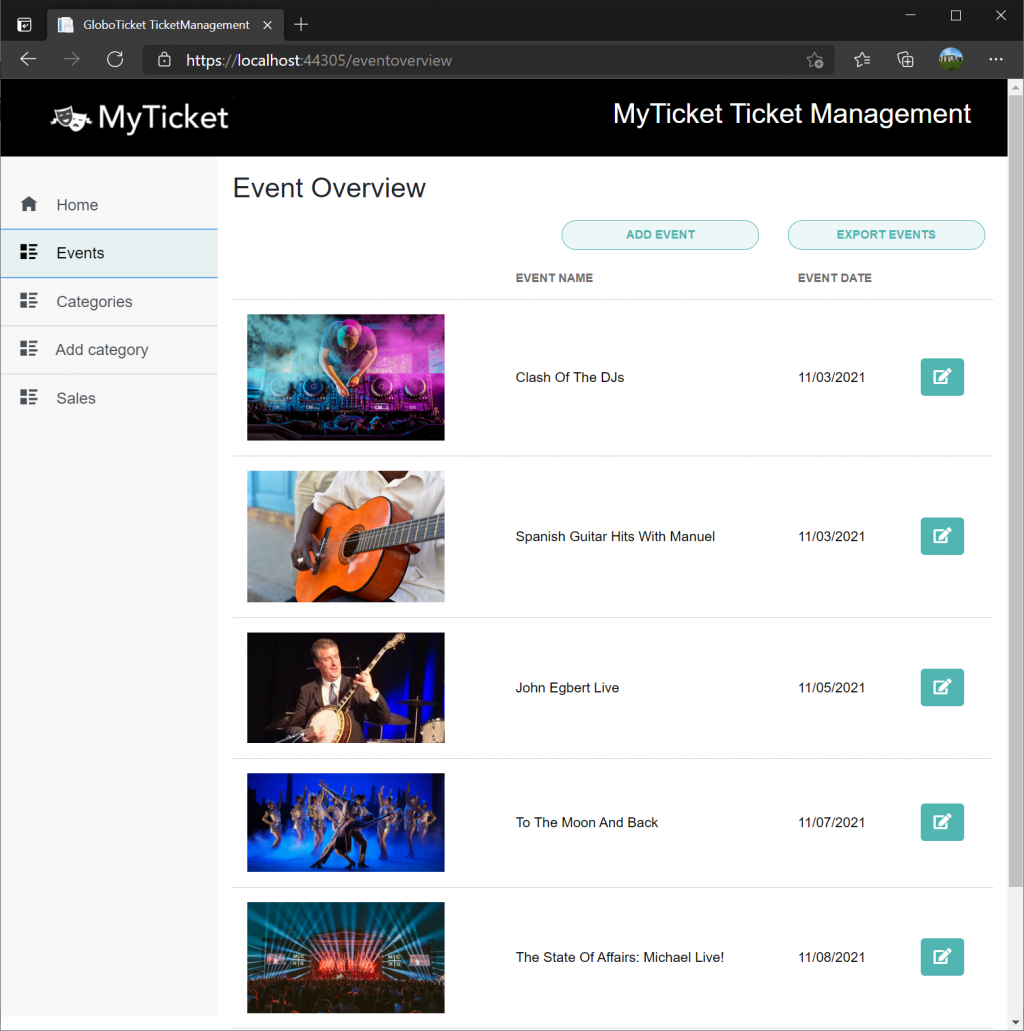The height and width of the screenshot is (1031, 1024).
Task: Open the browser Settings and more menu
Action: coord(995,60)
